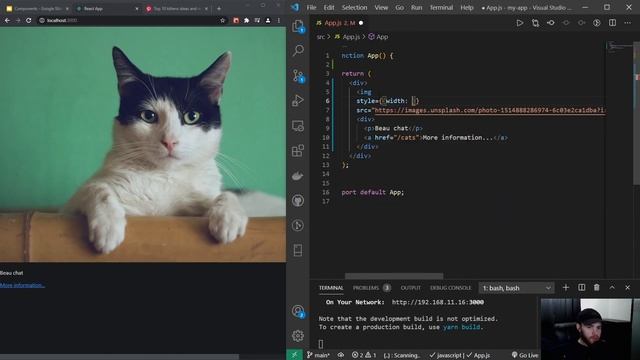Click the yarn build text in terminal

point(461,327)
